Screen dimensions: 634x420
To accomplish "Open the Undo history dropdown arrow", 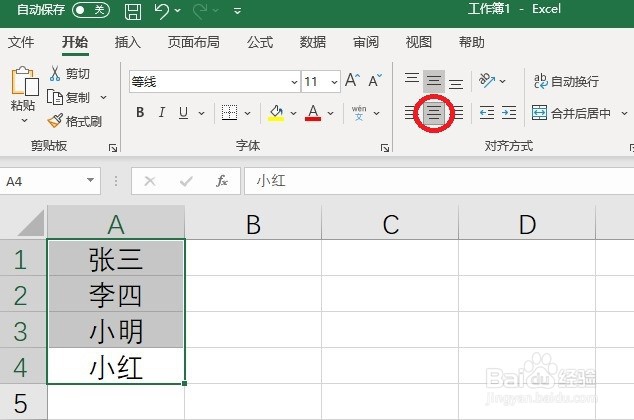I will pyautogui.click(x=178, y=11).
